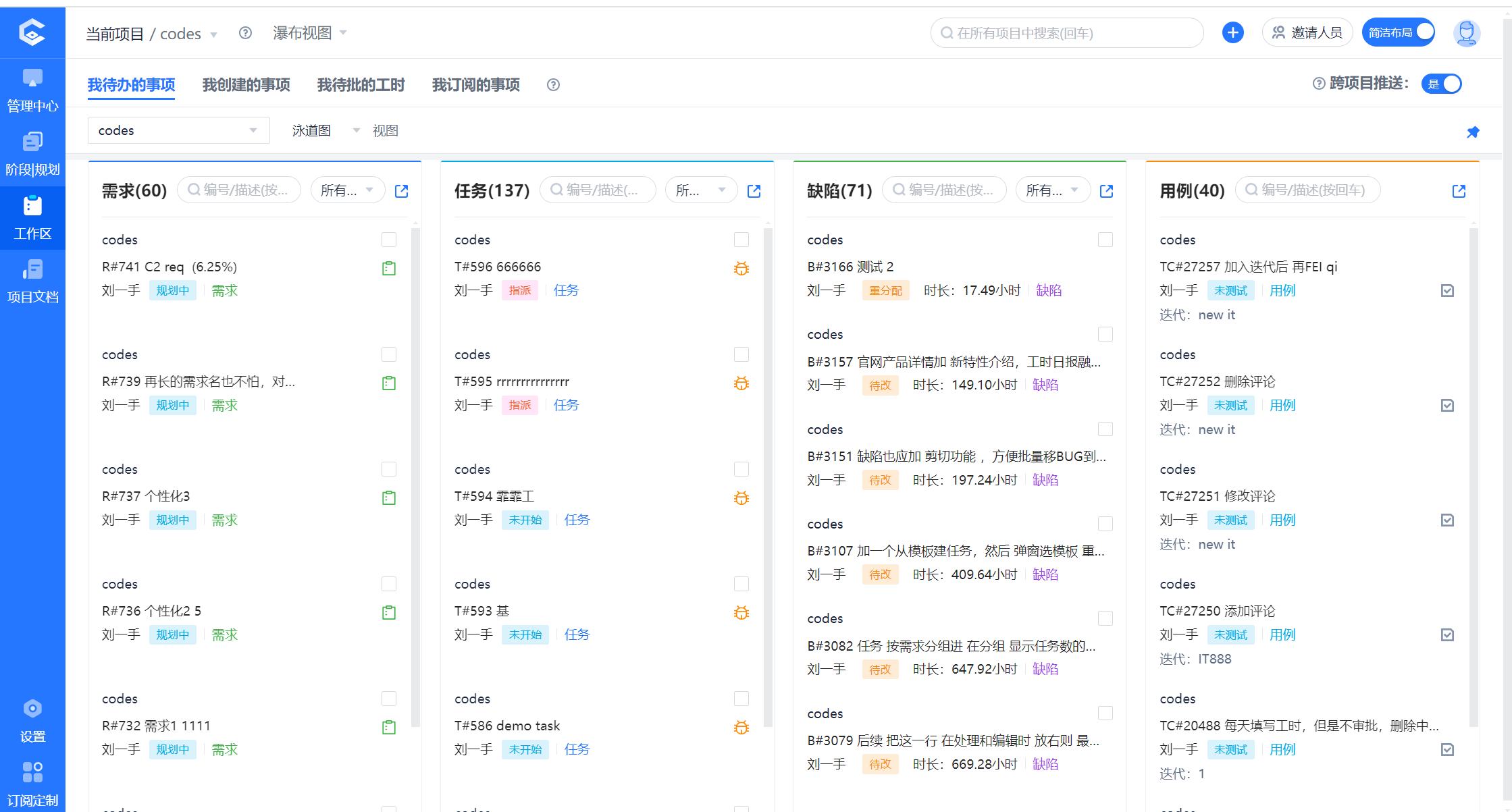Switch to 我订阅的事项 tab
This screenshot has height=812, width=1512.
(475, 84)
